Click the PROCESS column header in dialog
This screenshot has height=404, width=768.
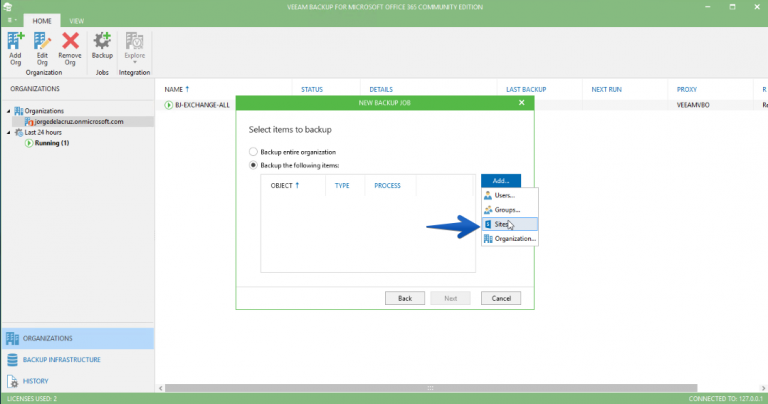(x=387, y=186)
